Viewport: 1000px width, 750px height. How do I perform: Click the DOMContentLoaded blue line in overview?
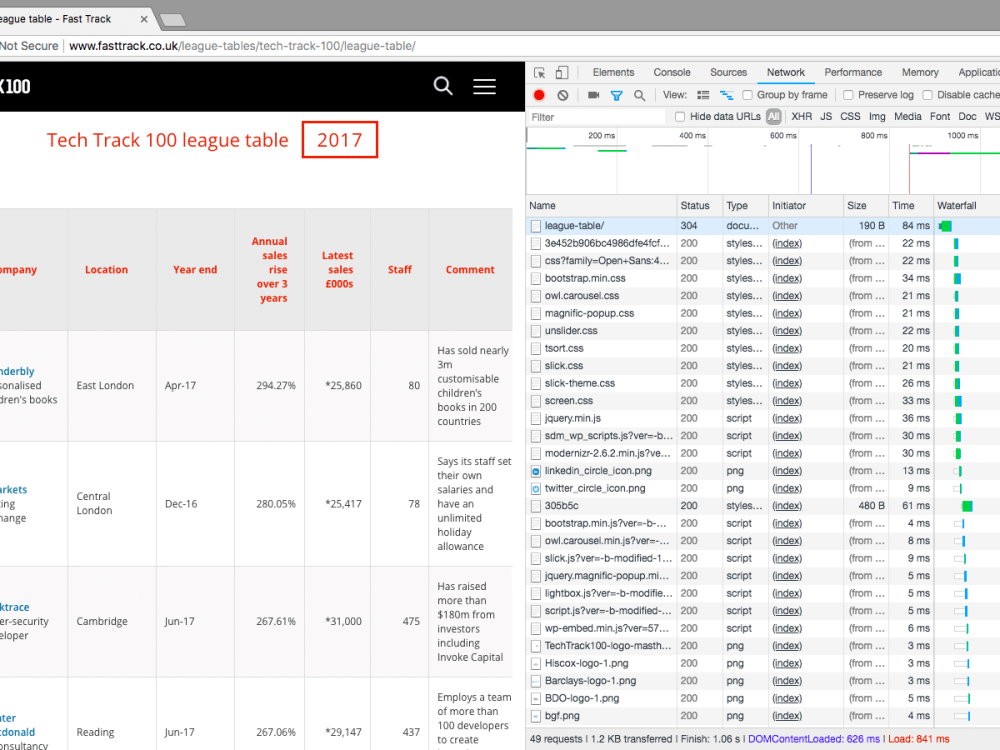click(811, 168)
